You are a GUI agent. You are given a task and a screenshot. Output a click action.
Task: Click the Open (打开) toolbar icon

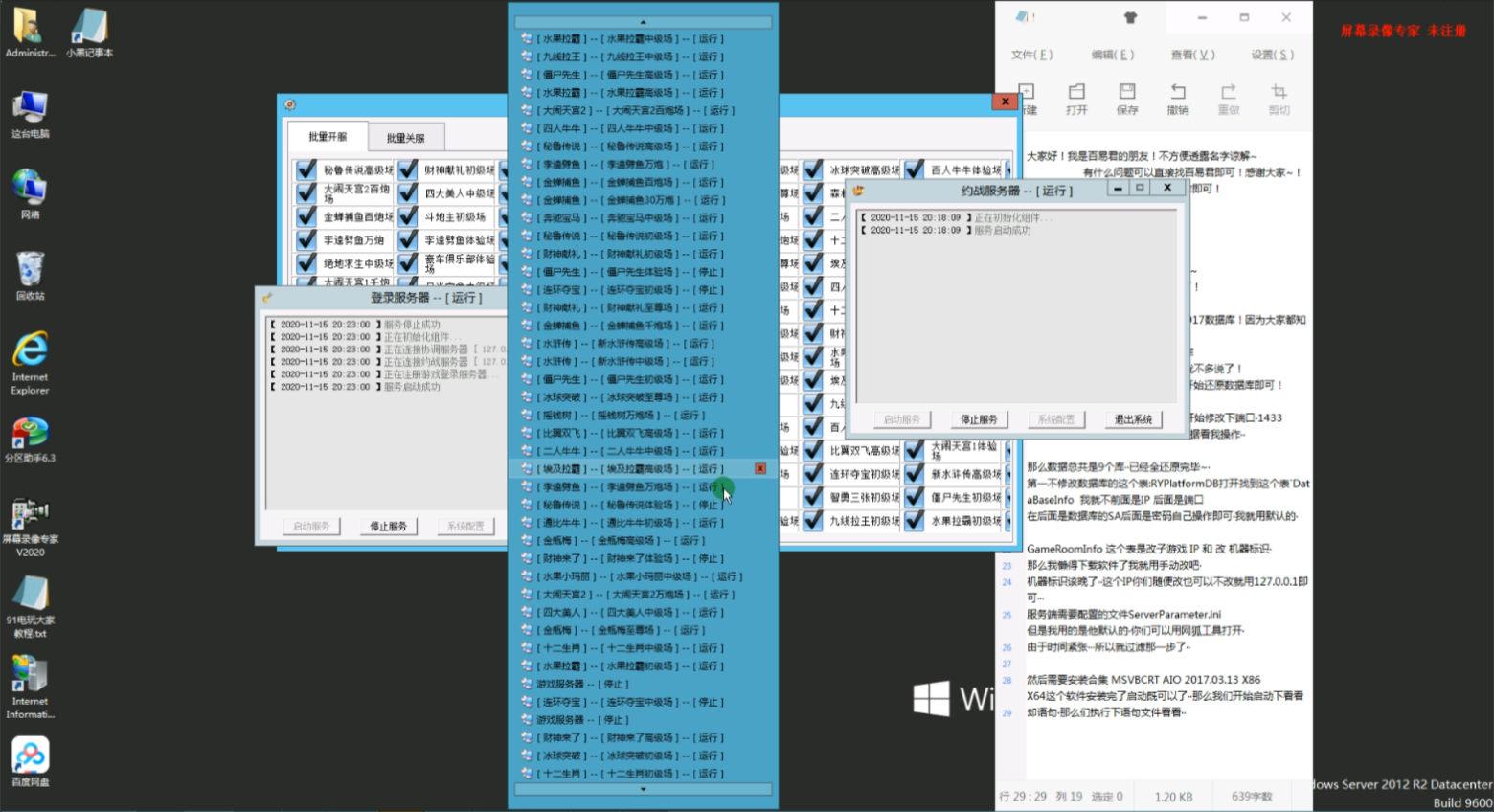pyautogui.click(x=1076, y=98)
